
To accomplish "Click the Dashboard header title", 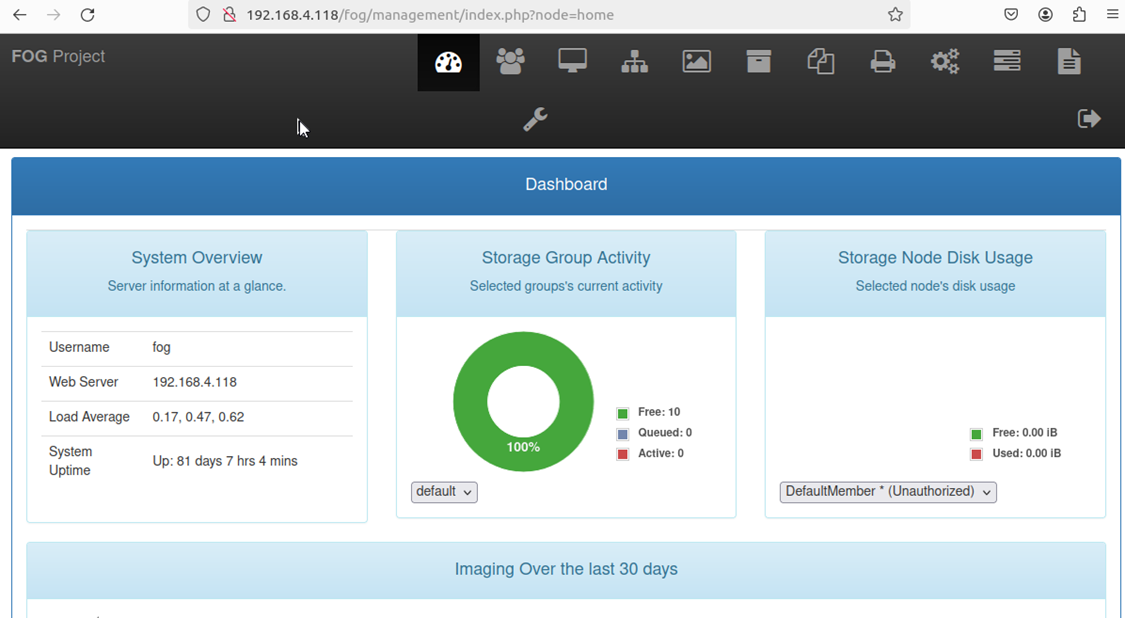I will [566, 184].
